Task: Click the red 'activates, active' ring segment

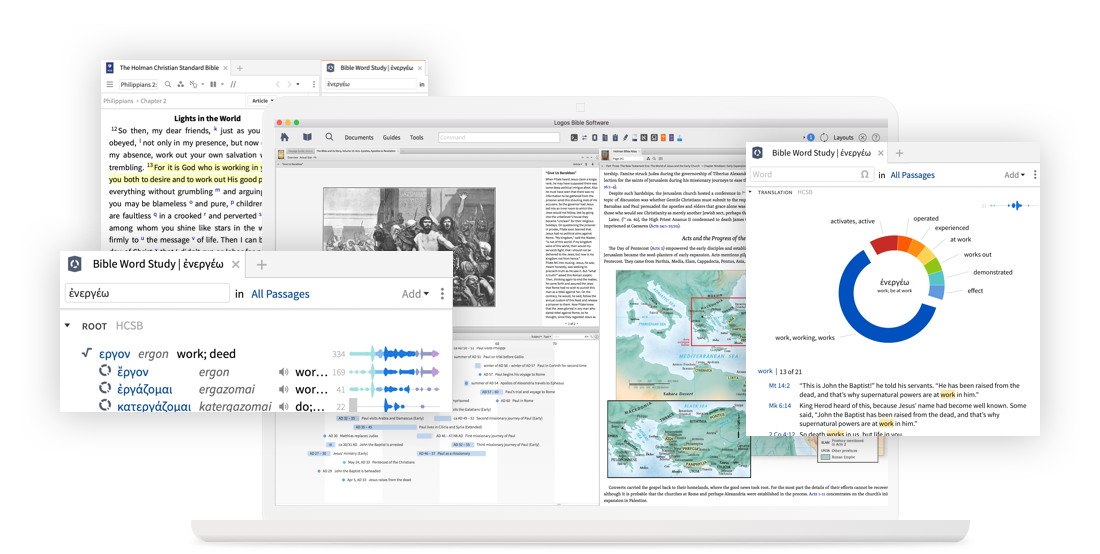Action: [884, 245]
